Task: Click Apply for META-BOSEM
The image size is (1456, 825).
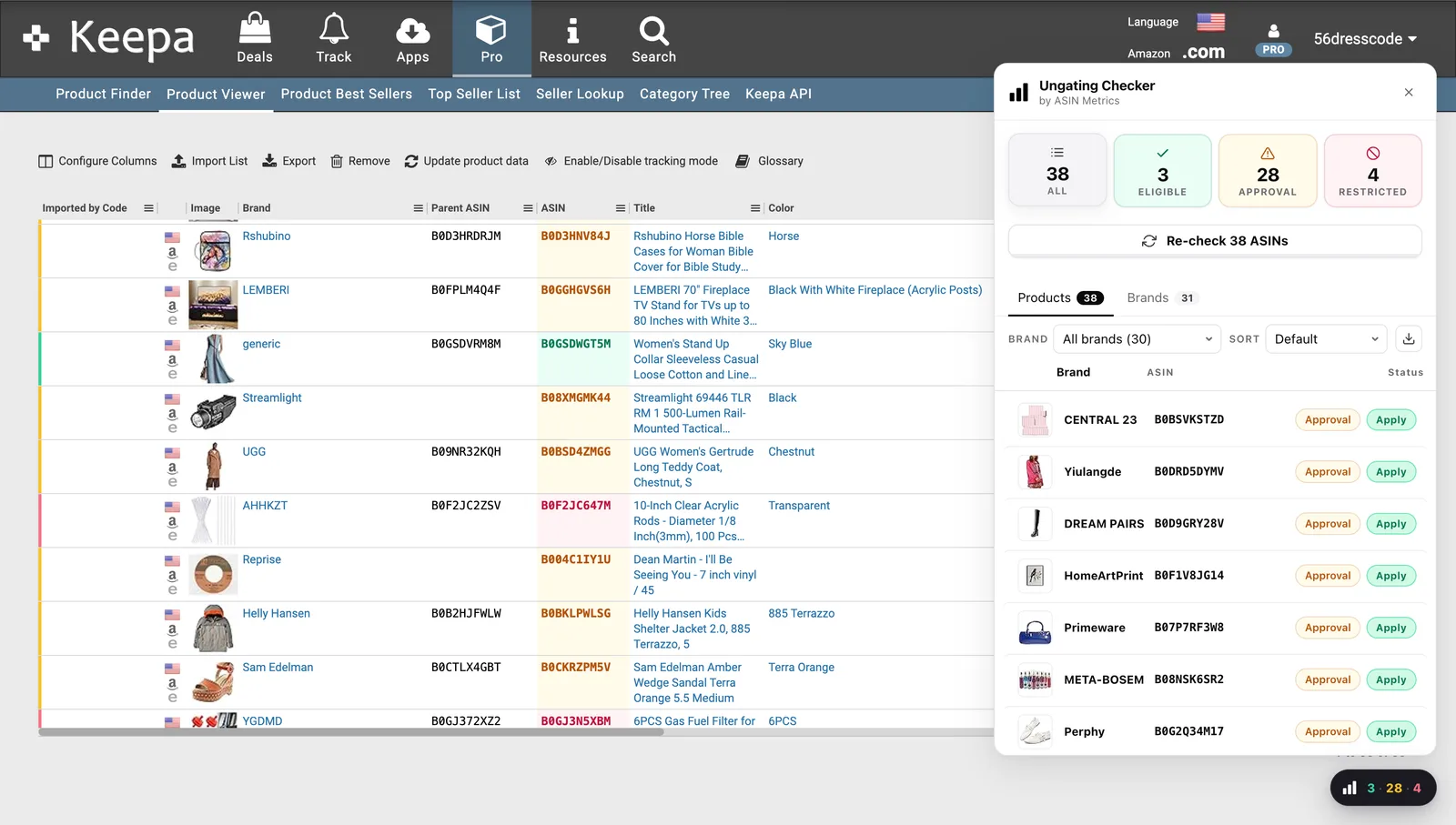Action: point(1390,679)
